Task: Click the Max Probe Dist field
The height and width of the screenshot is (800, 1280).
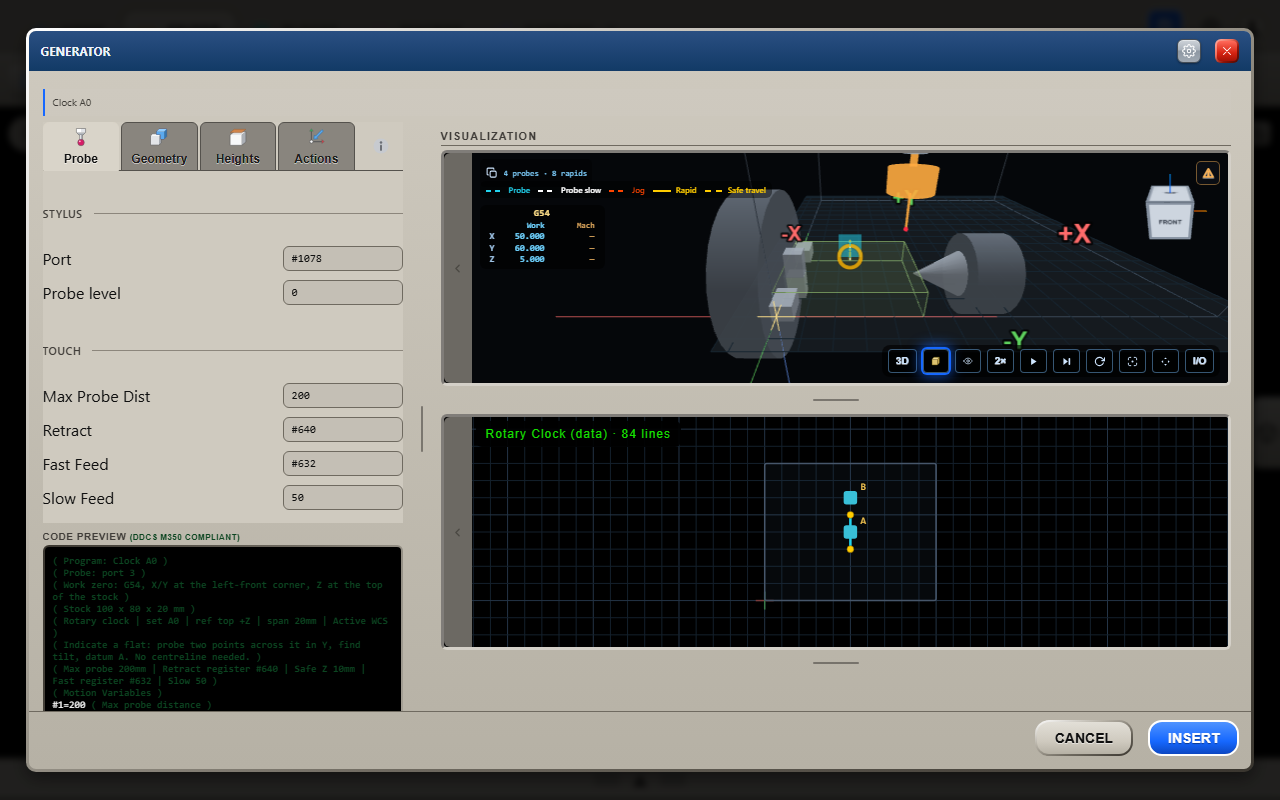Action: [343, 396]
